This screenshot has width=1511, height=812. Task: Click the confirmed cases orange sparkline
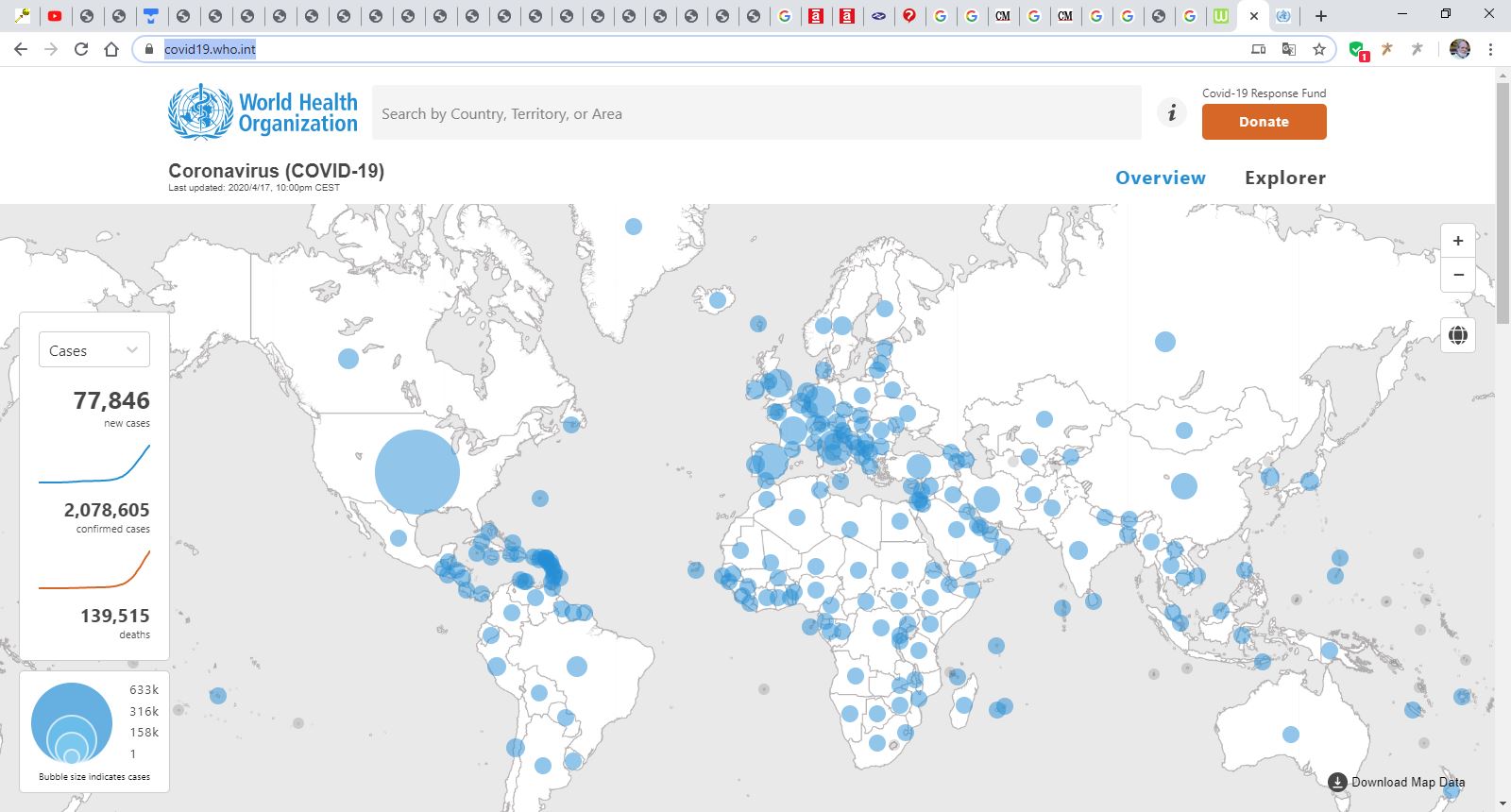pyautogui.click(x=94, y=569)
